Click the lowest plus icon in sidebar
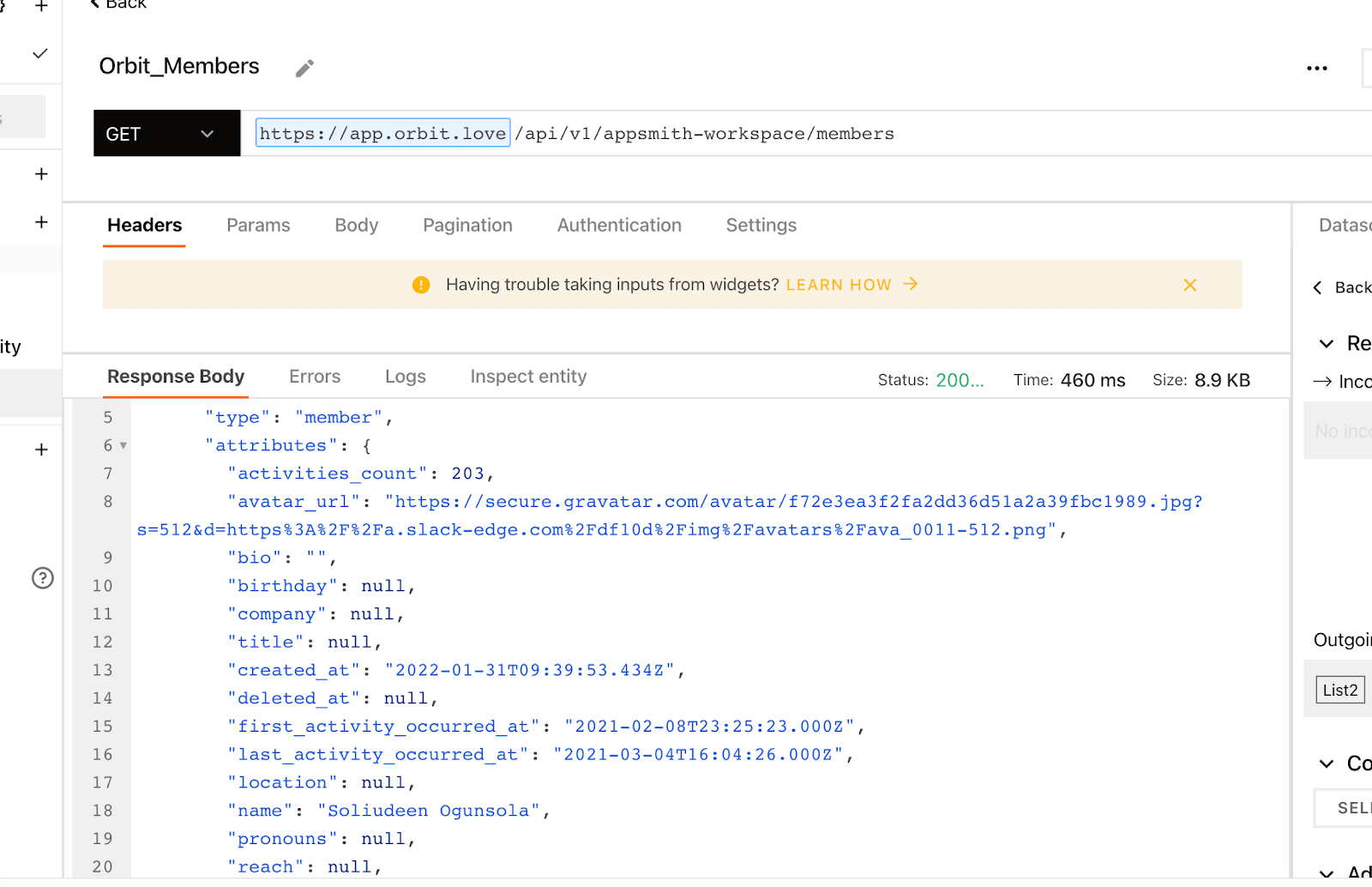 point(41,450)
